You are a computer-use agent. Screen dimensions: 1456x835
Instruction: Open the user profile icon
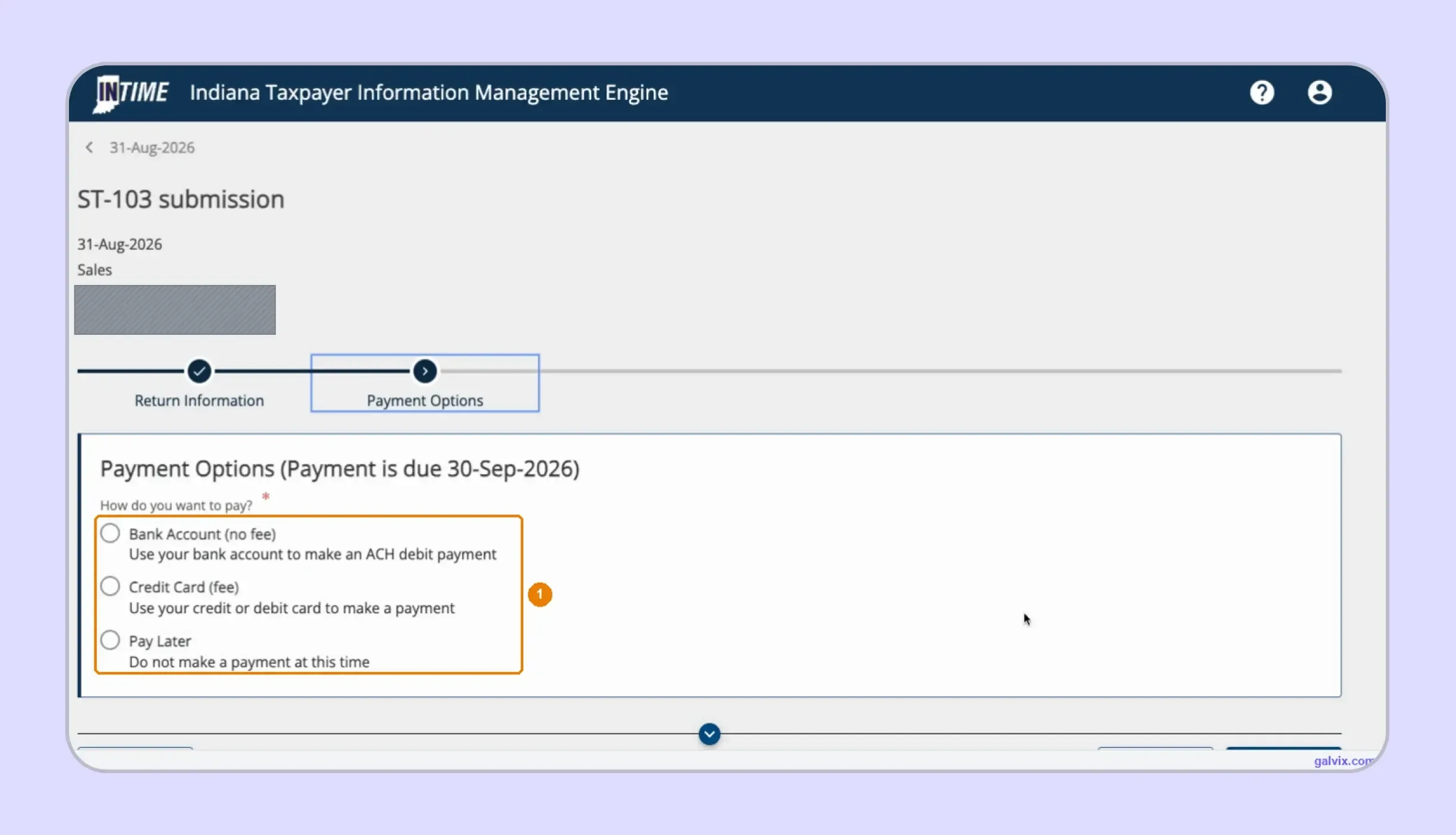tap(1319, 93)
